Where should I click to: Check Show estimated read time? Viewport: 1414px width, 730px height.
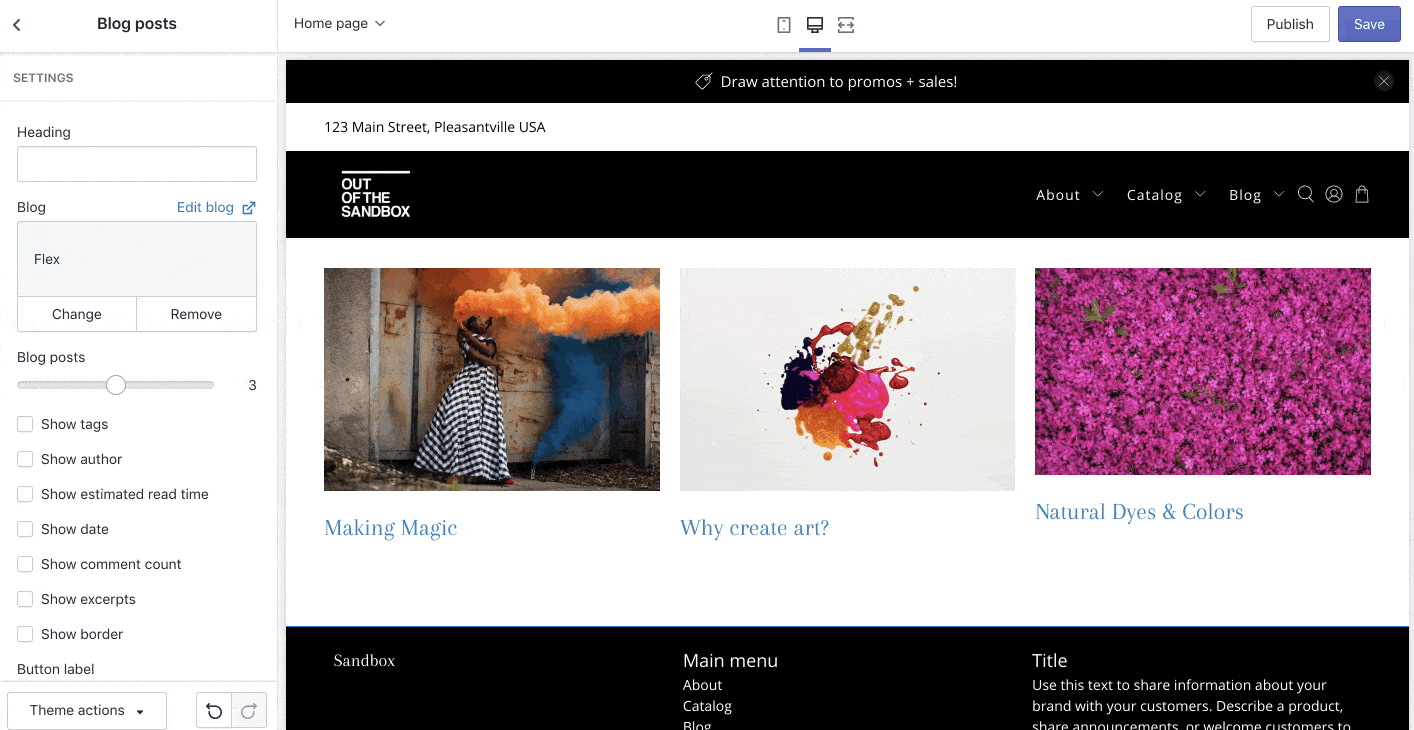point(25,494)
